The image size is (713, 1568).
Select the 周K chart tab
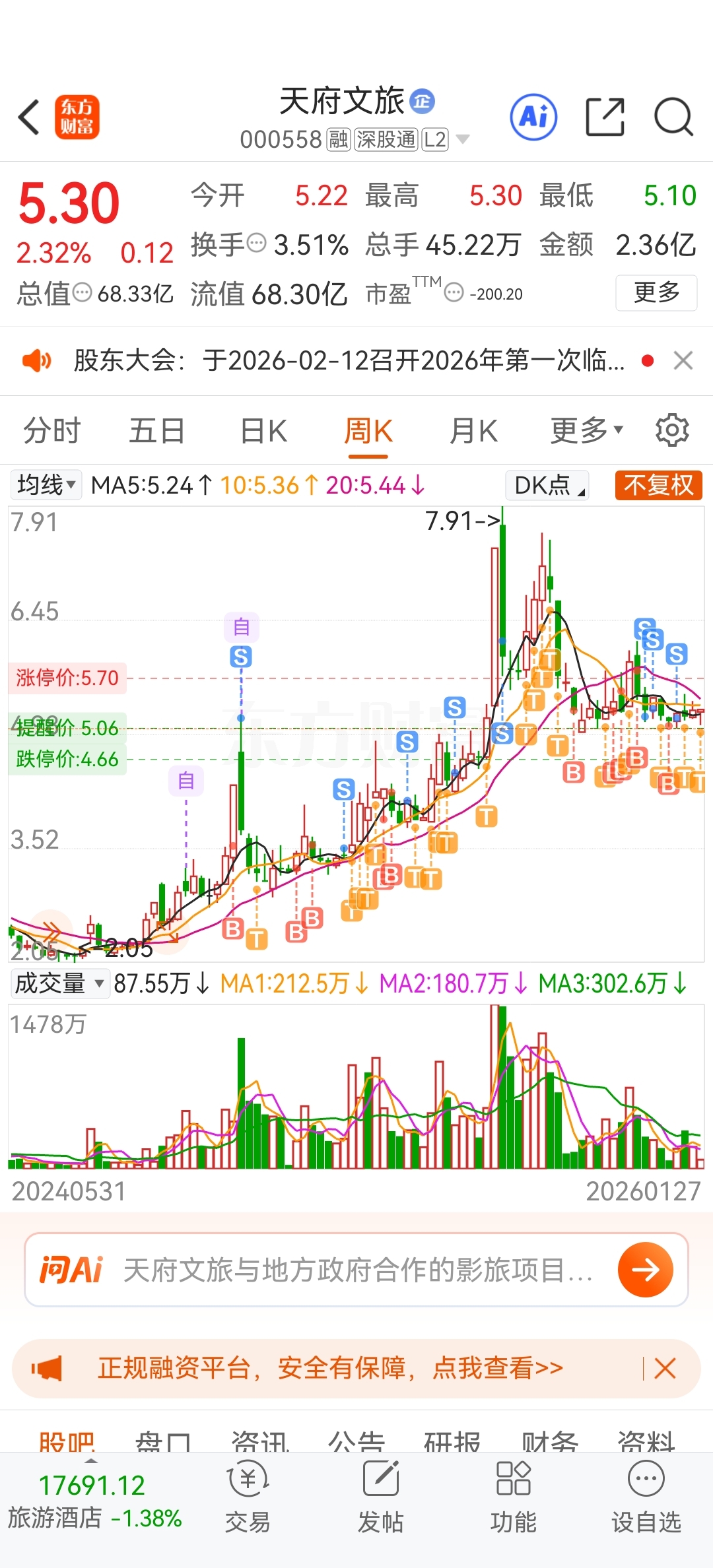(368, 432)
